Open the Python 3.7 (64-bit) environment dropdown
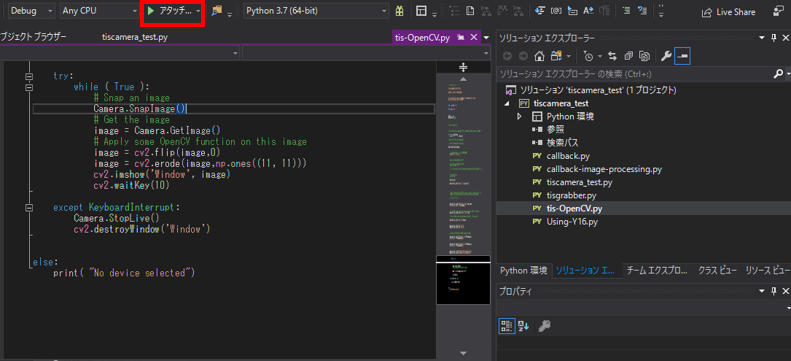Screen dimensions: 791x361 click(317, 11)
